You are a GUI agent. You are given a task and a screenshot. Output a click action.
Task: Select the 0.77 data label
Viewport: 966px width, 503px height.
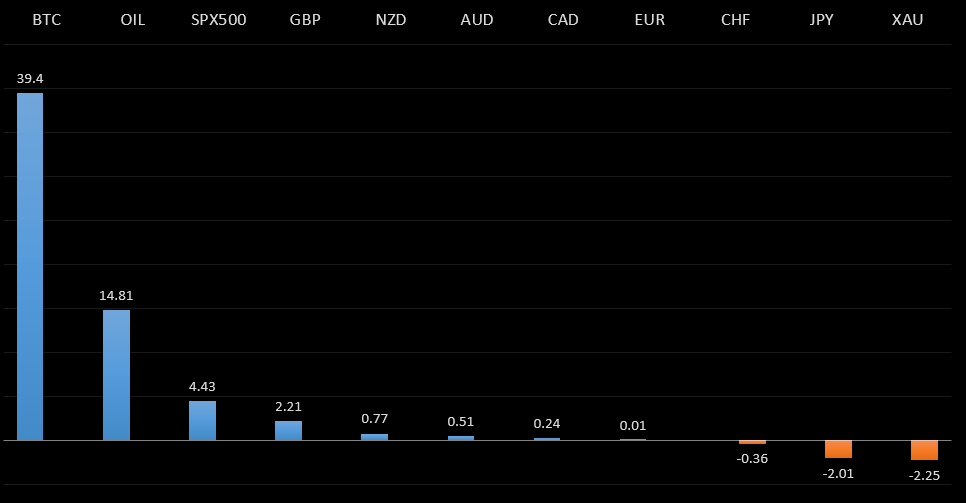374,419
